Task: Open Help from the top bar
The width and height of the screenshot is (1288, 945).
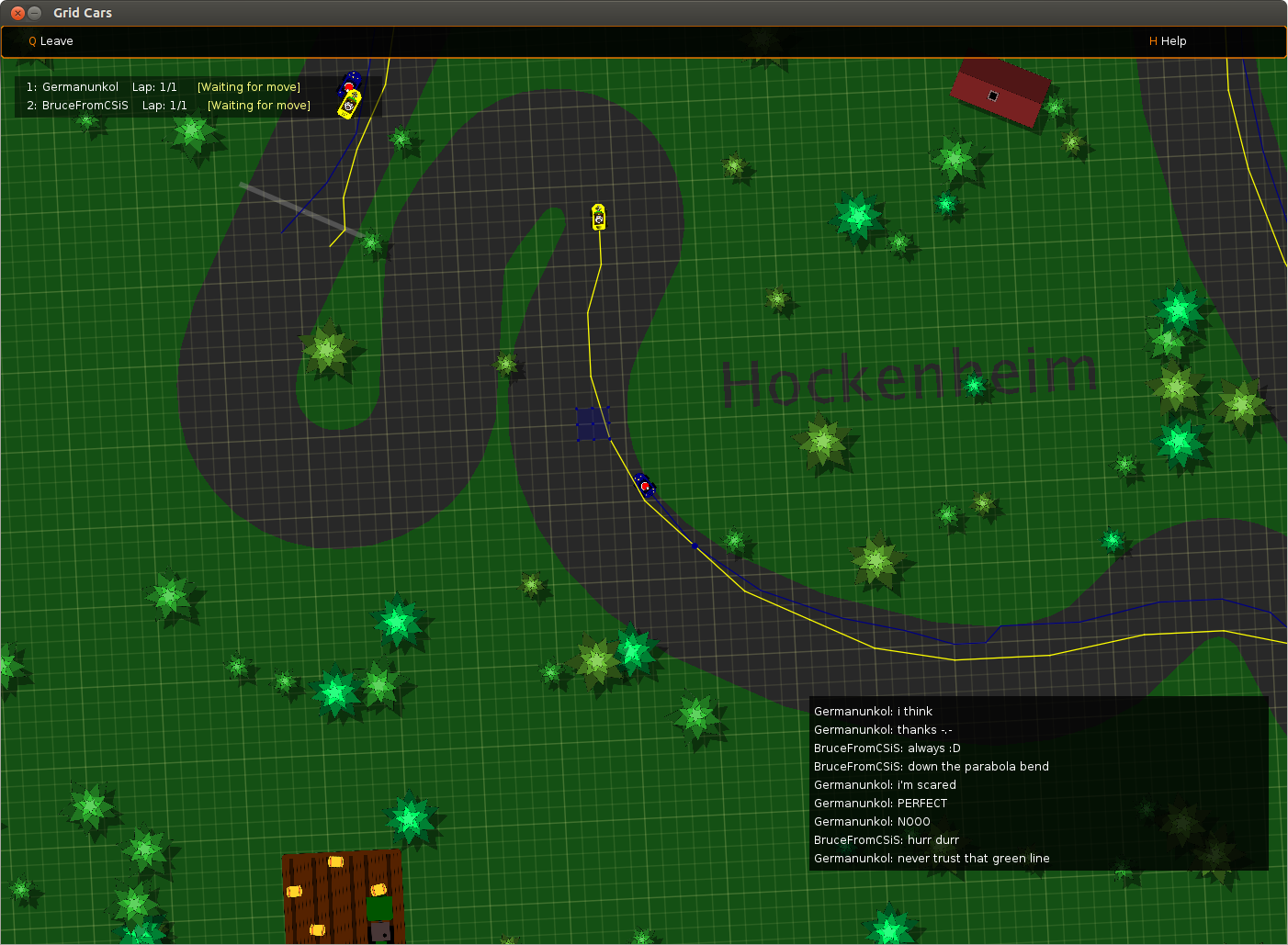Action: [1168, 41]
